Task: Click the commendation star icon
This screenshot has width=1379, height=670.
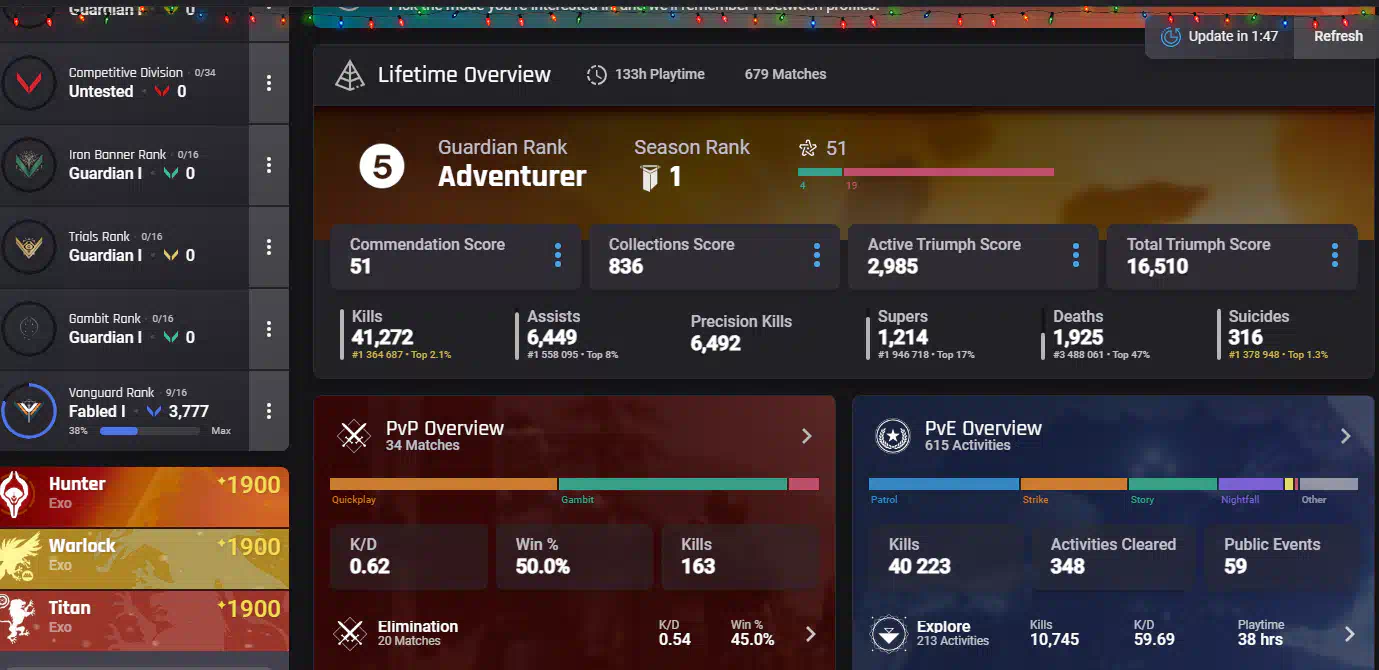Action: click(808, 148)
